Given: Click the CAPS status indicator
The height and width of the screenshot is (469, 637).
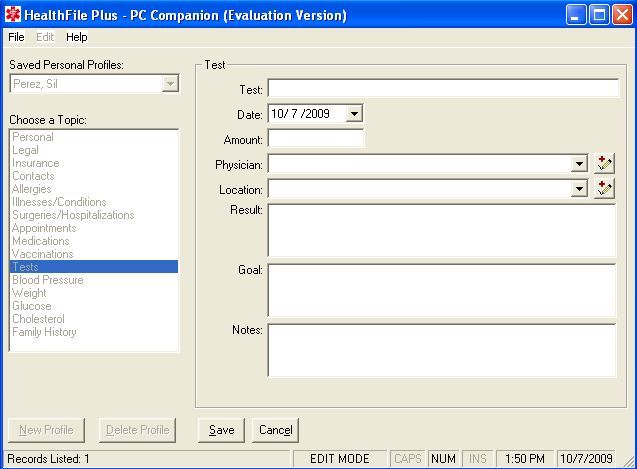Looking at the screenshot, I should [x=408, y=459].
